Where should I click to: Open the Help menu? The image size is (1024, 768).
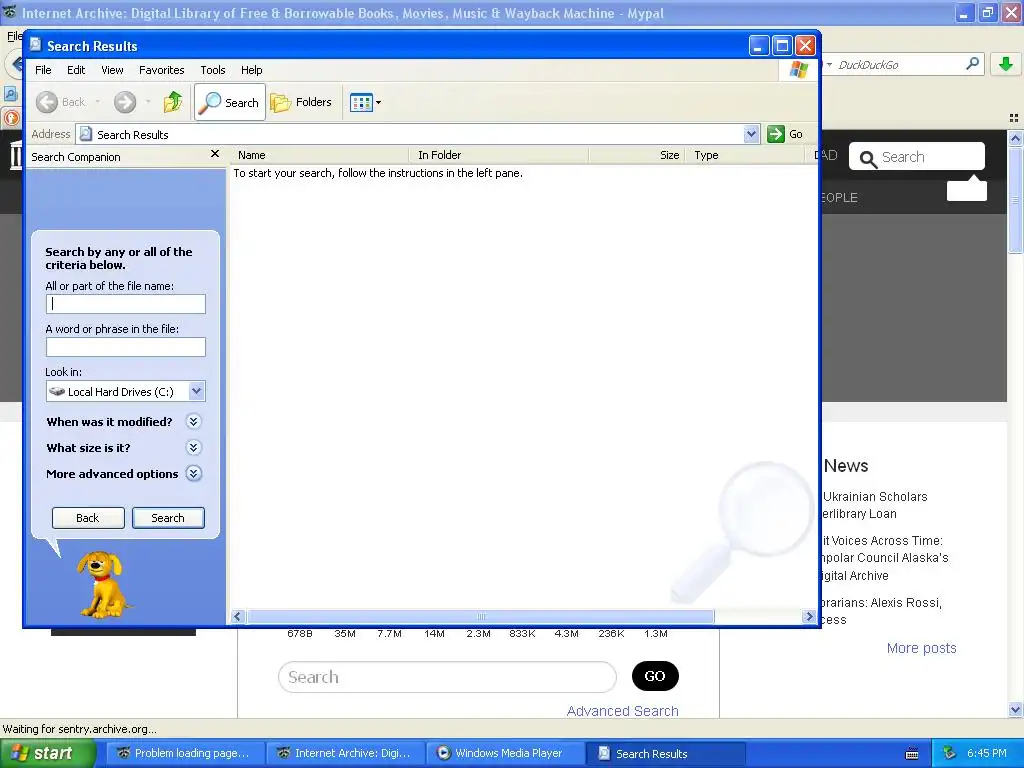[251, 70]
